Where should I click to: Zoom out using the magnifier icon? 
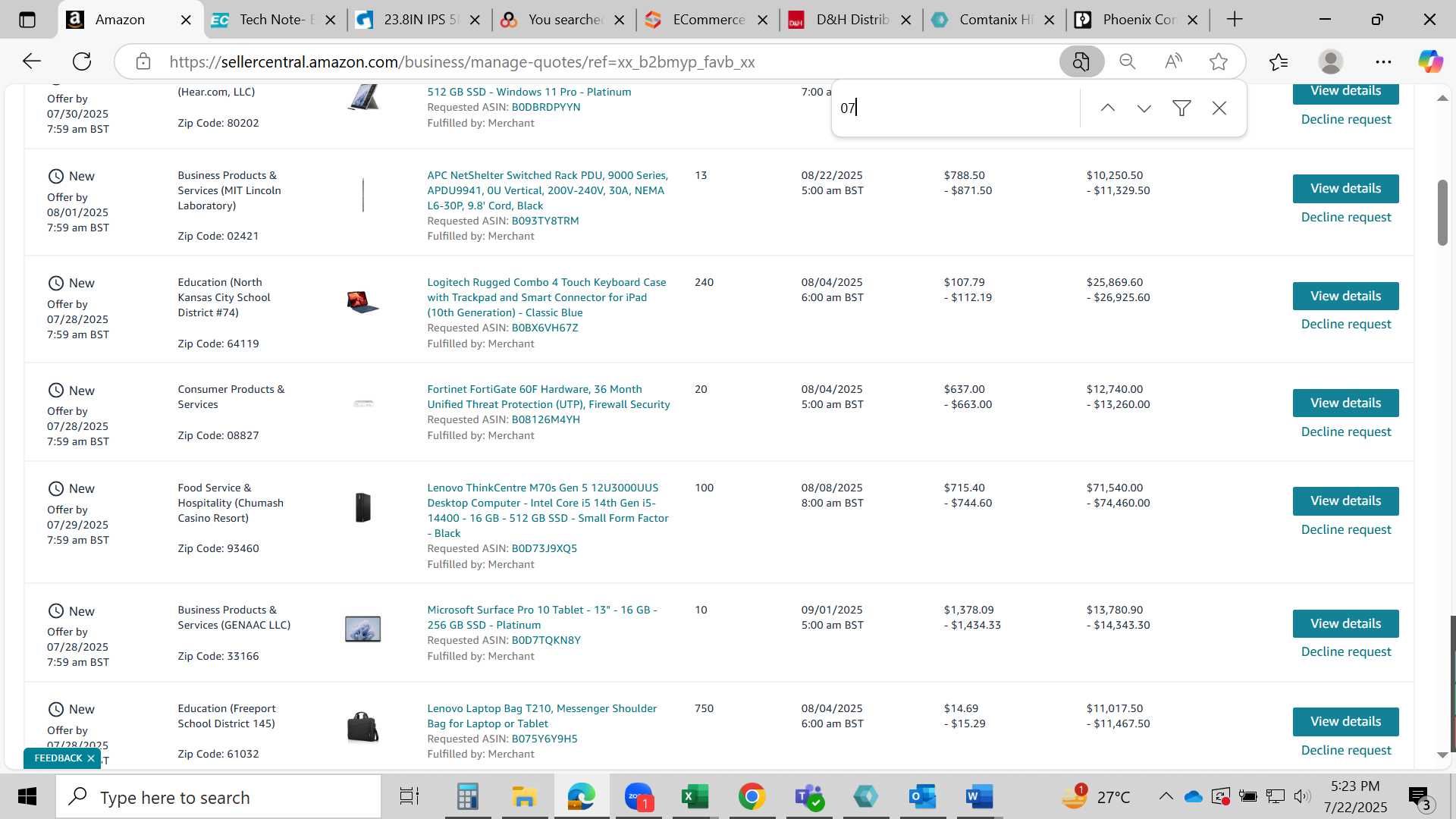[1128, 61]
